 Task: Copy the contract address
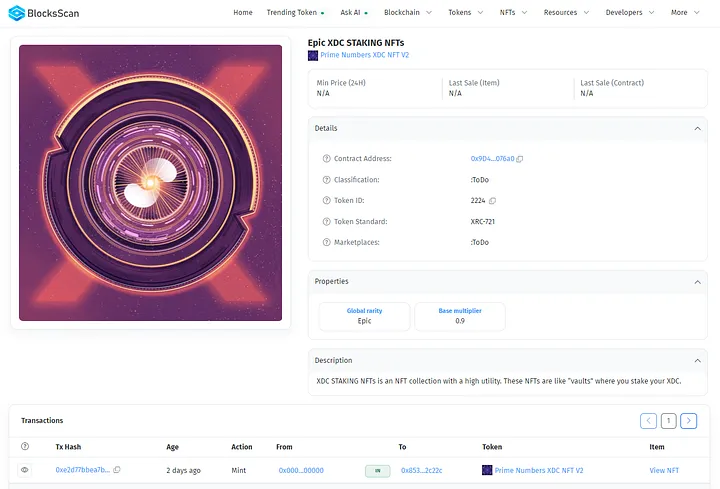coord(520,159)
